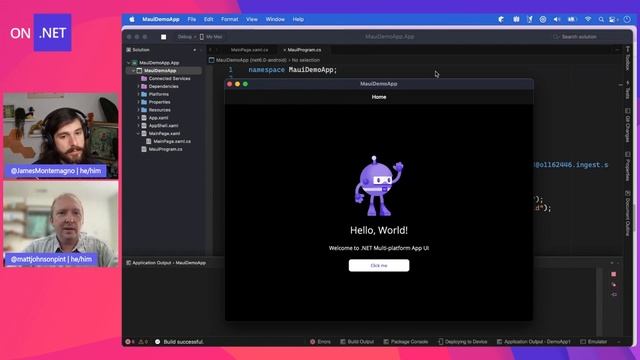Click the volume icon in menu bar
Image resolution: width=640 pixels, height=360 pixels.
(x=557, y=19)
